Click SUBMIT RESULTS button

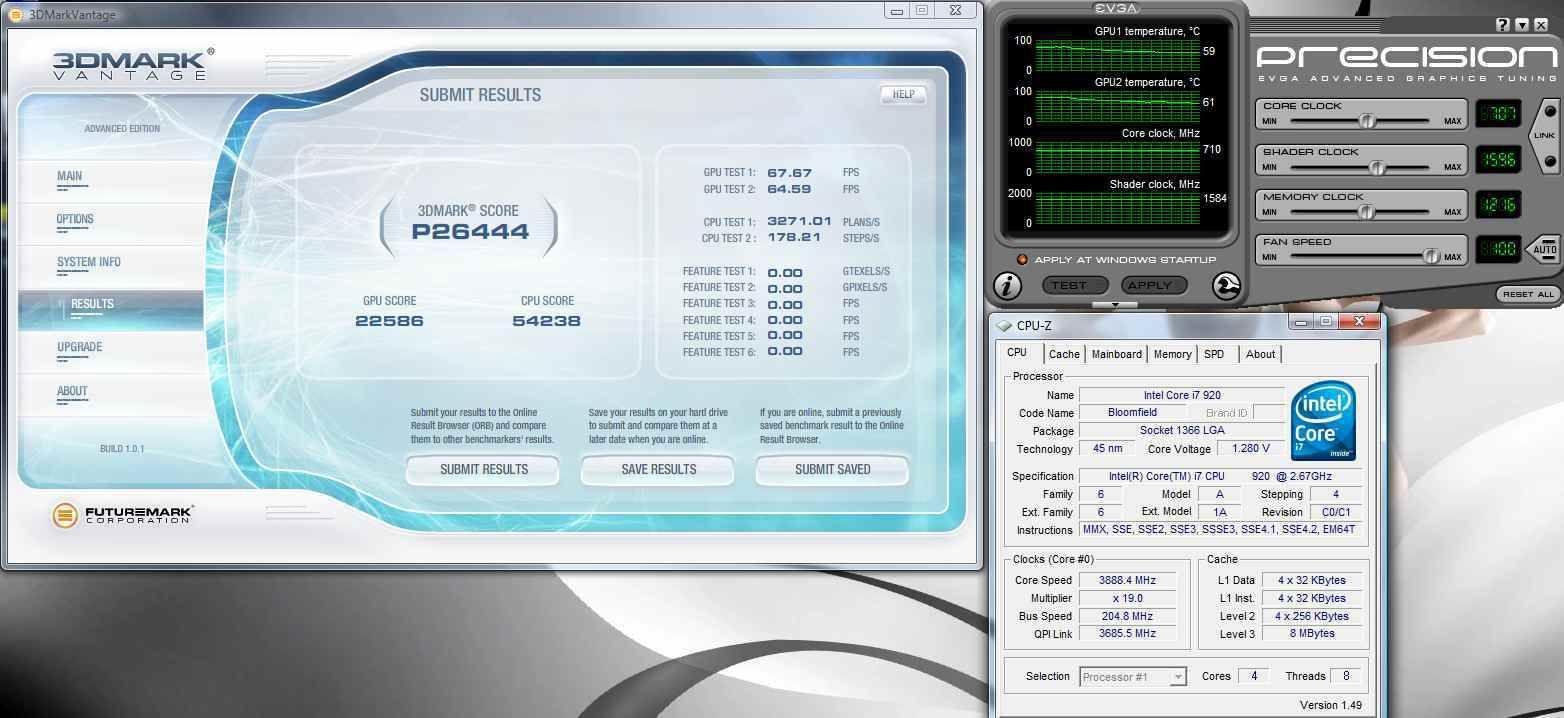(483, 469)
